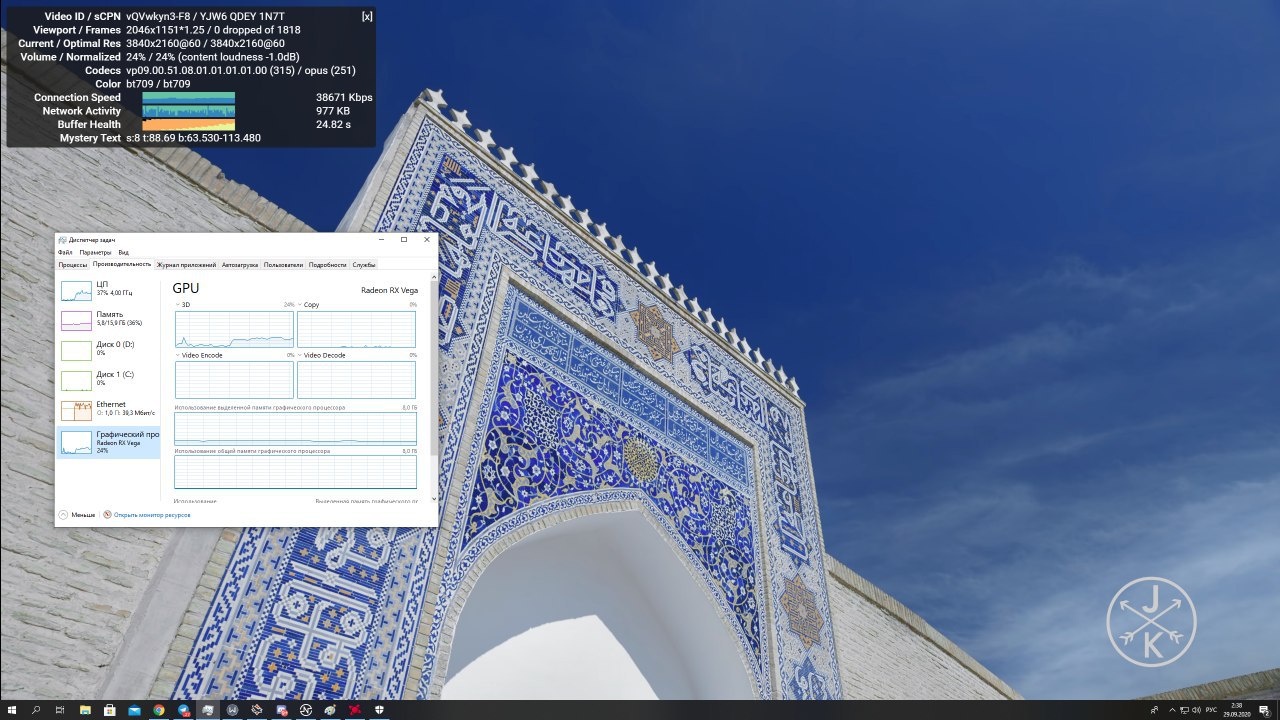Viewport: 1280px width, 720px height.
Task: Select the ЦП performance item
Action: (x=108, y=290)
